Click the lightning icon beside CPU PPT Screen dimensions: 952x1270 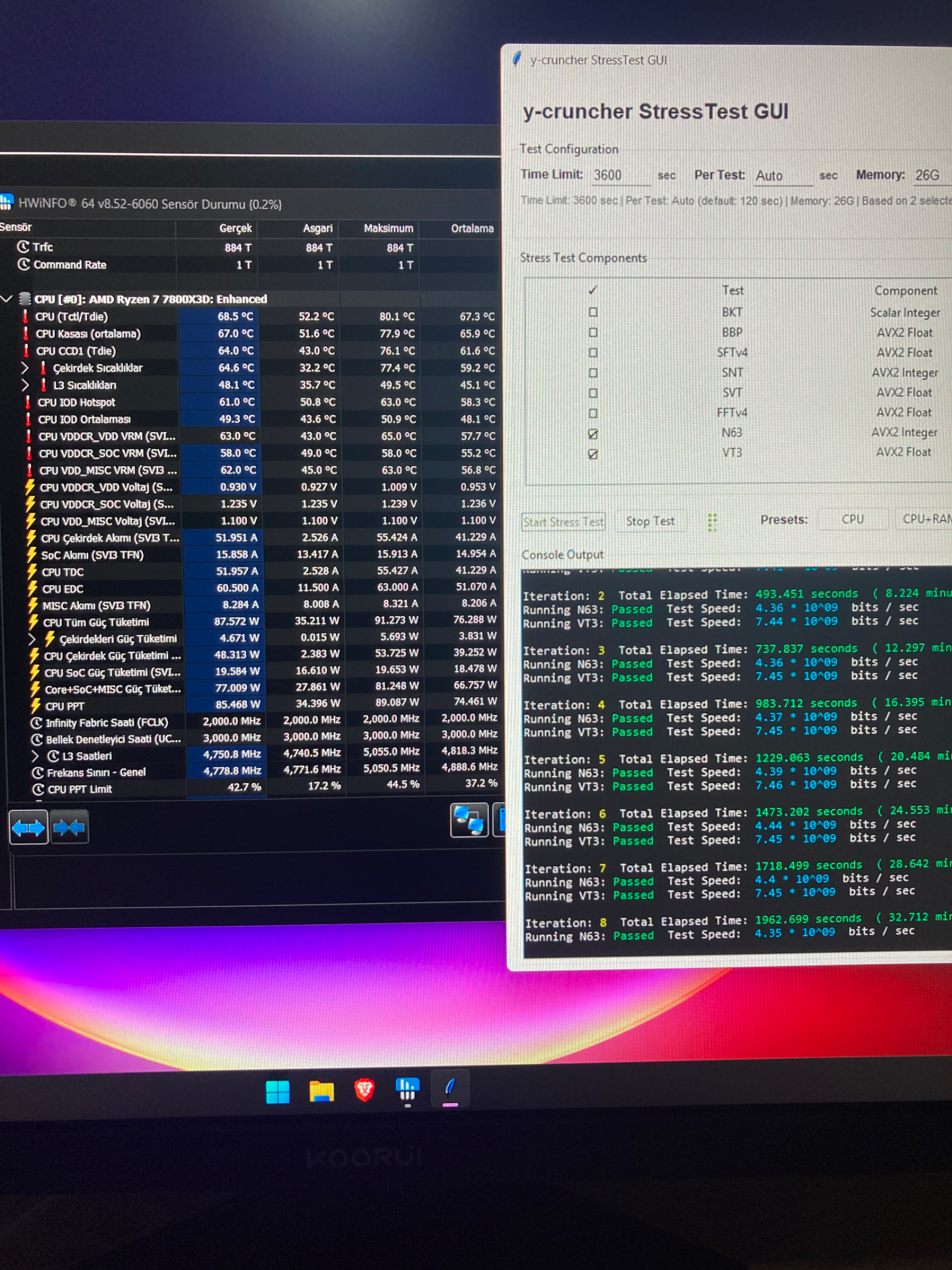tap(35, 706)
